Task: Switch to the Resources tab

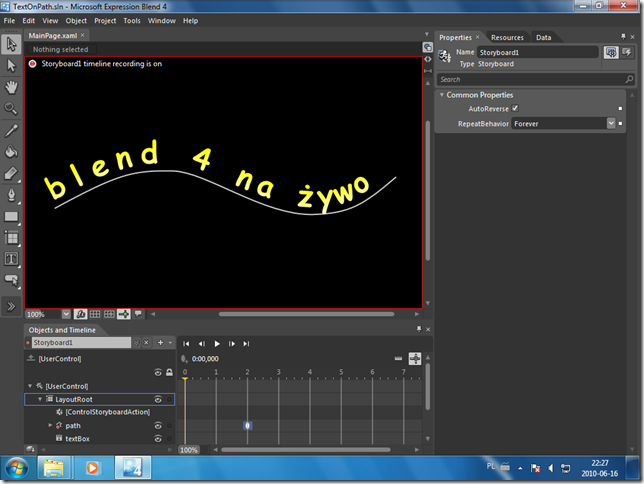Action: tap(507, 37)
